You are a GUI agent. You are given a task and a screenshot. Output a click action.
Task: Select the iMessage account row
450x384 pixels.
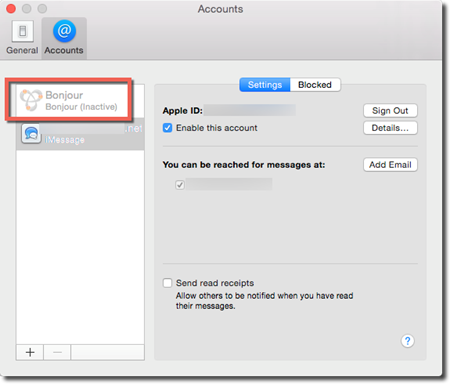click(80, 134)
